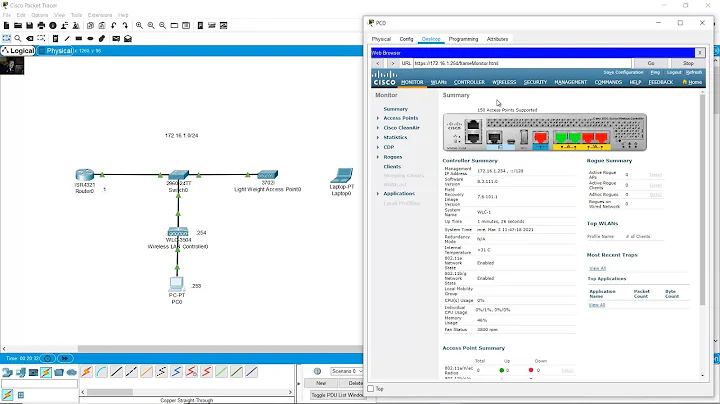Click Toggle PDU List Window button

click(x=337, y=395)
